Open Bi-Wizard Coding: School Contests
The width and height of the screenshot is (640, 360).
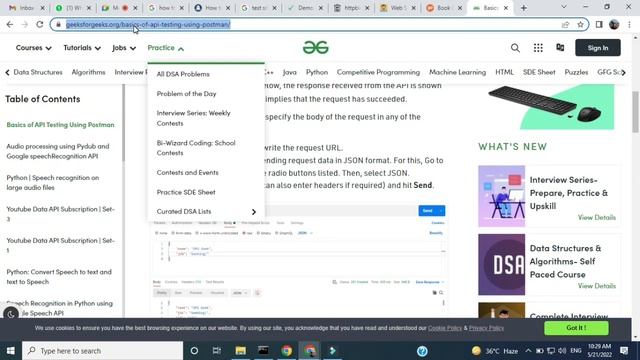tap(196, 148)
